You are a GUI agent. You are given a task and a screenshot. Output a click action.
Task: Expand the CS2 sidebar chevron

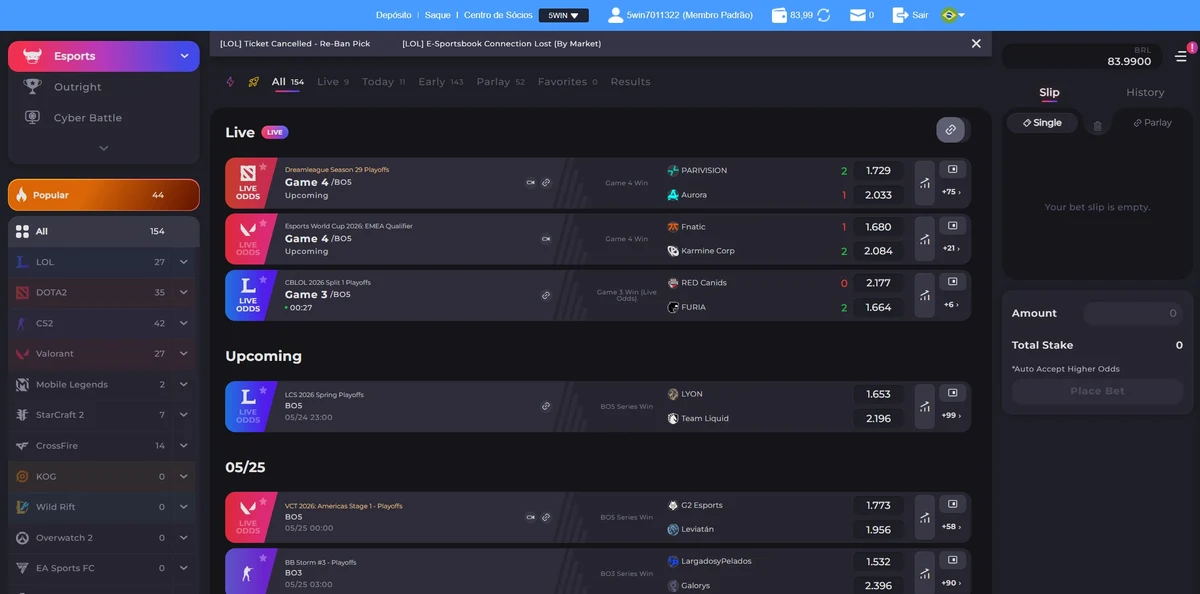click(x=184, y=323)
